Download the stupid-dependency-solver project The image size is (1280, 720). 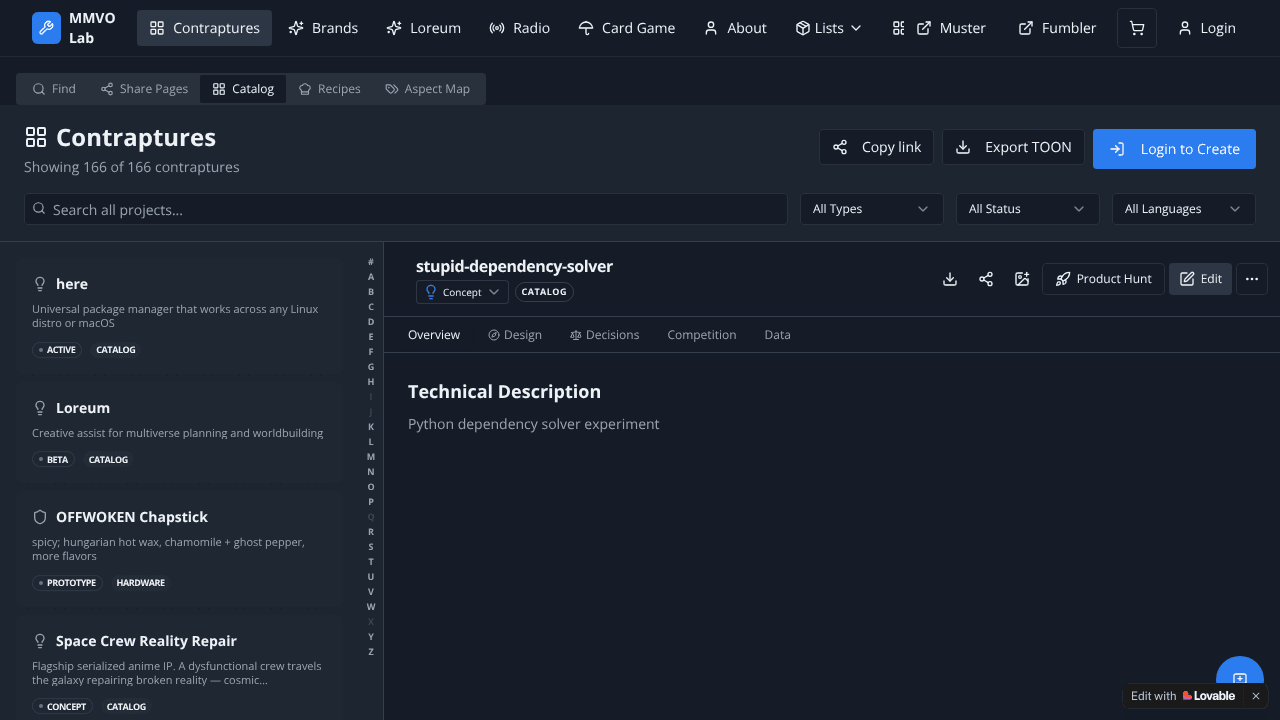pyautogui.click(x=950, y=279)
